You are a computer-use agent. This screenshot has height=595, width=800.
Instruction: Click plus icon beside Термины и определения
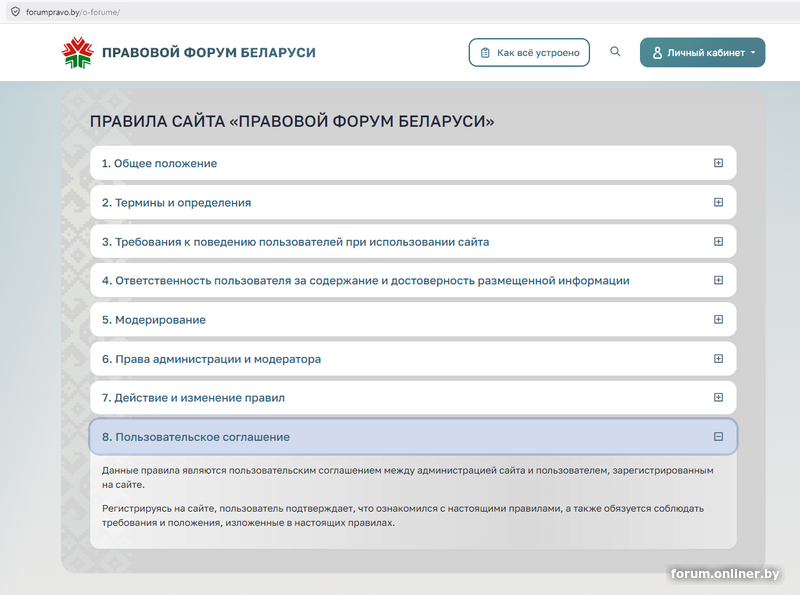(x=718, y=202)
